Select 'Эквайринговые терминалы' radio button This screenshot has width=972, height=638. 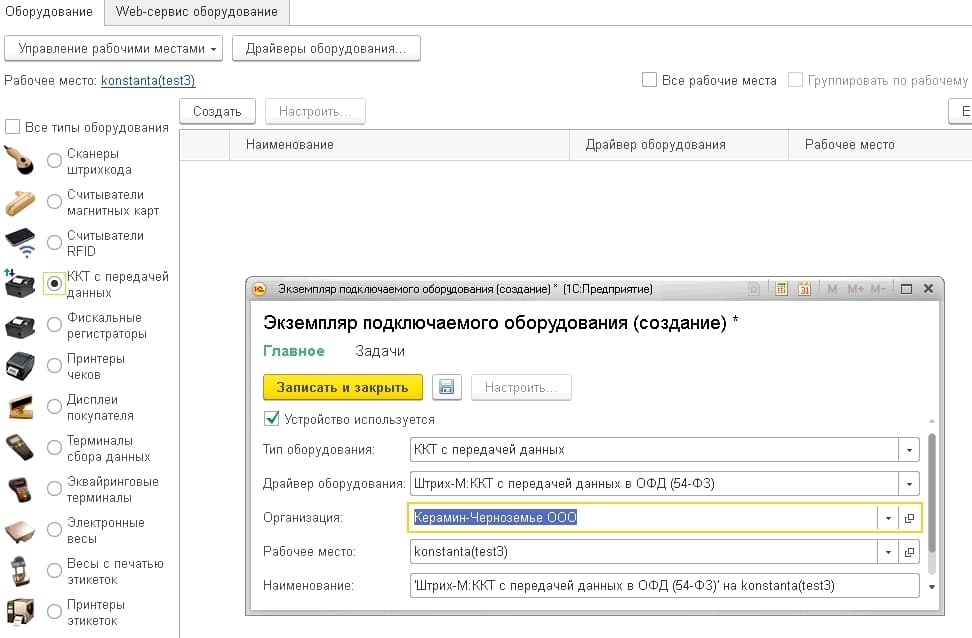(x=55, y=489)
